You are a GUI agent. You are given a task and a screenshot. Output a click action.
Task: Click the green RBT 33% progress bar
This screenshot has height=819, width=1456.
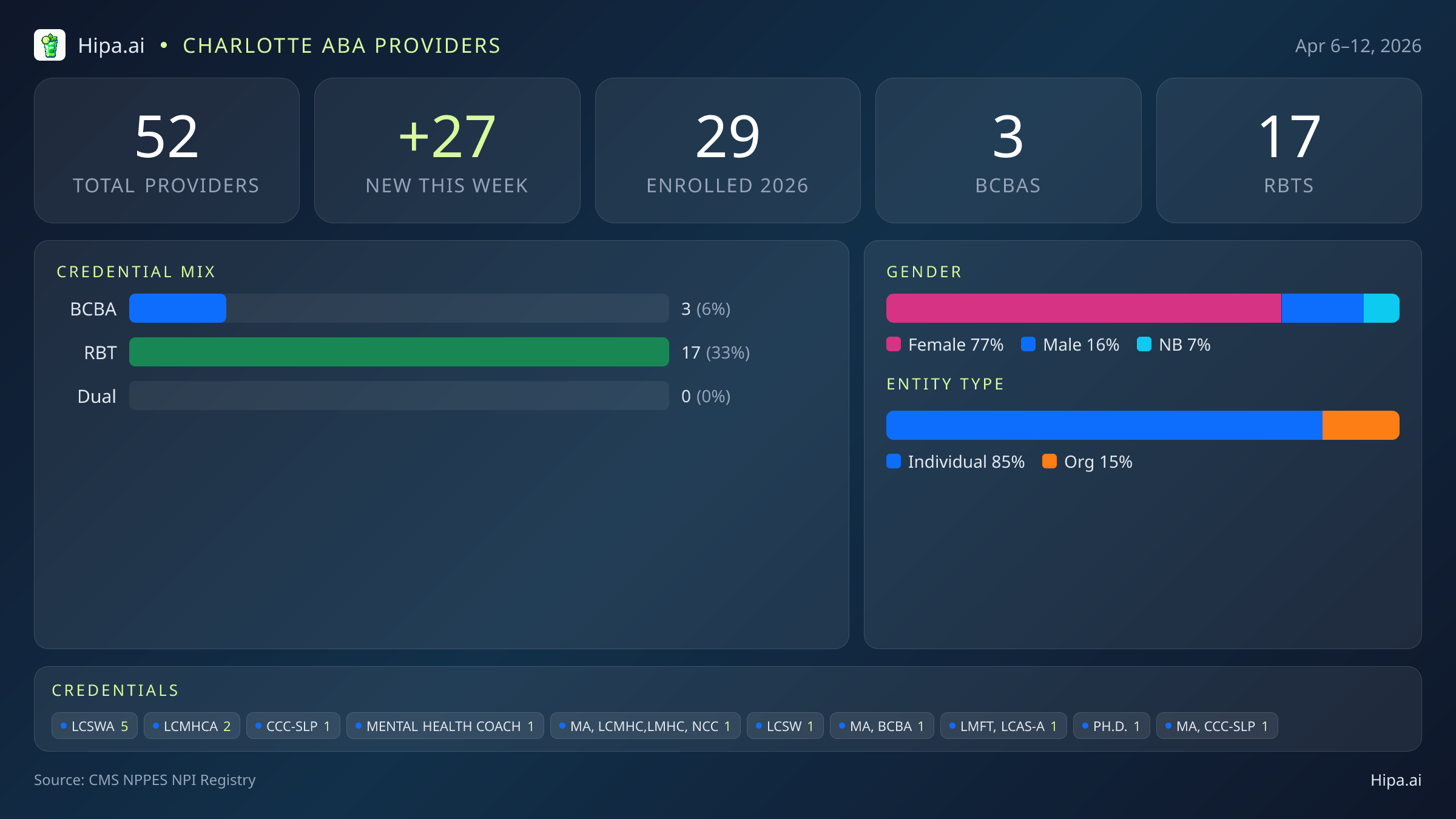point(399,352)
